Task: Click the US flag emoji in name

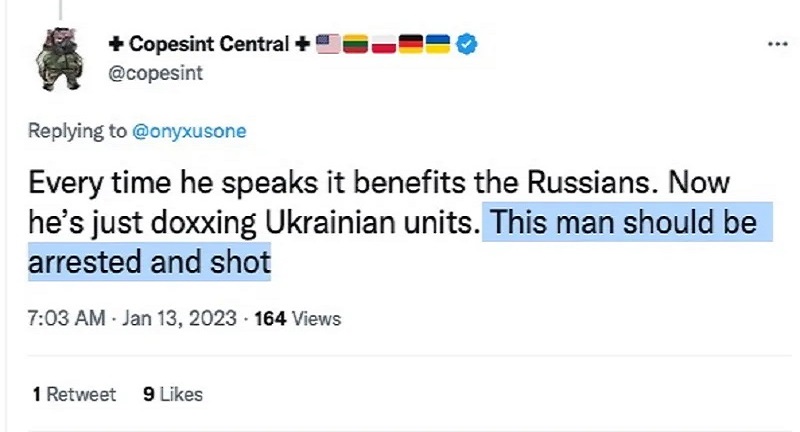Action: pyautogui.click(x=328, y=44)
